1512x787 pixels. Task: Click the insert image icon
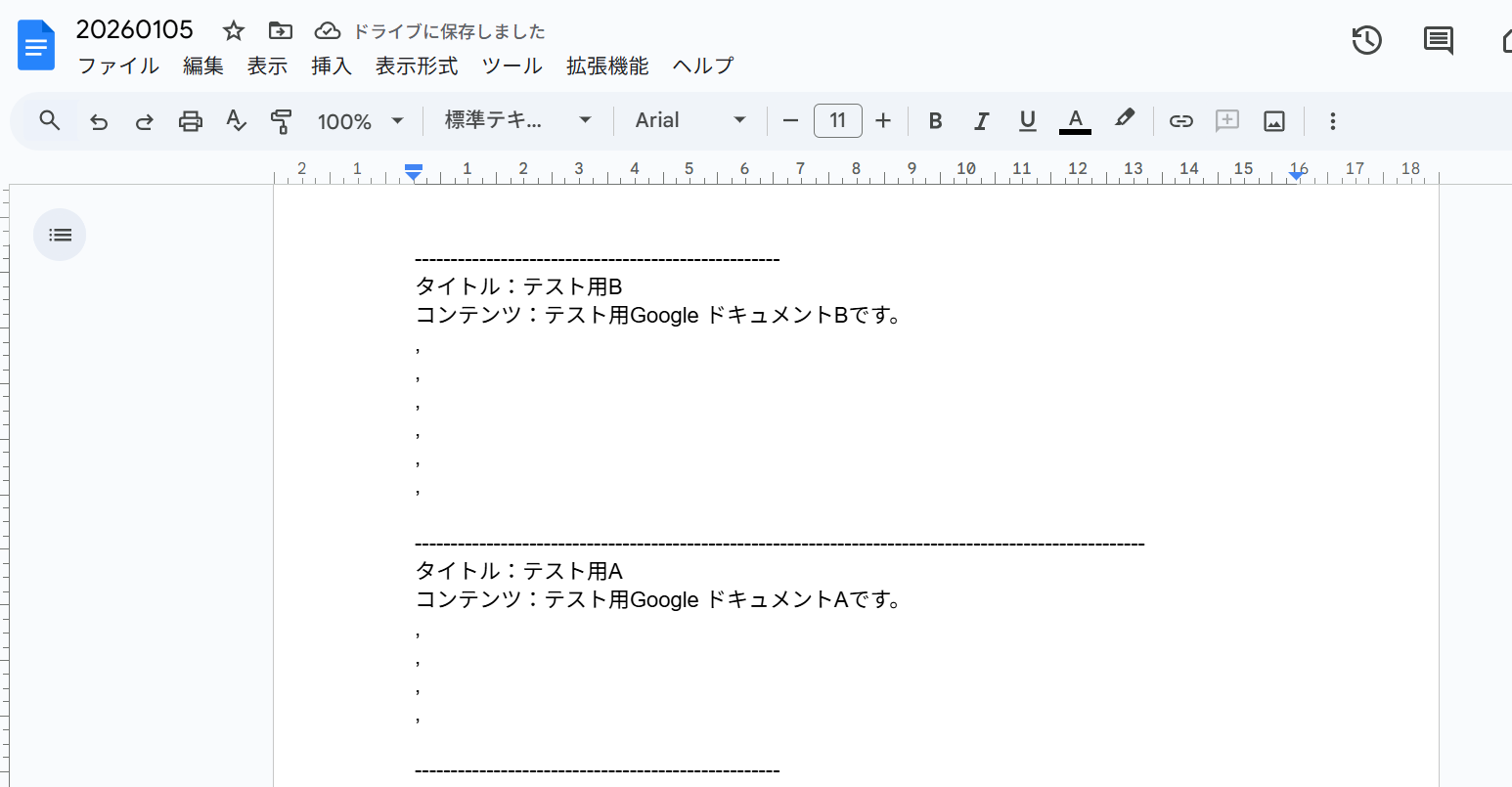(1273, 121)
